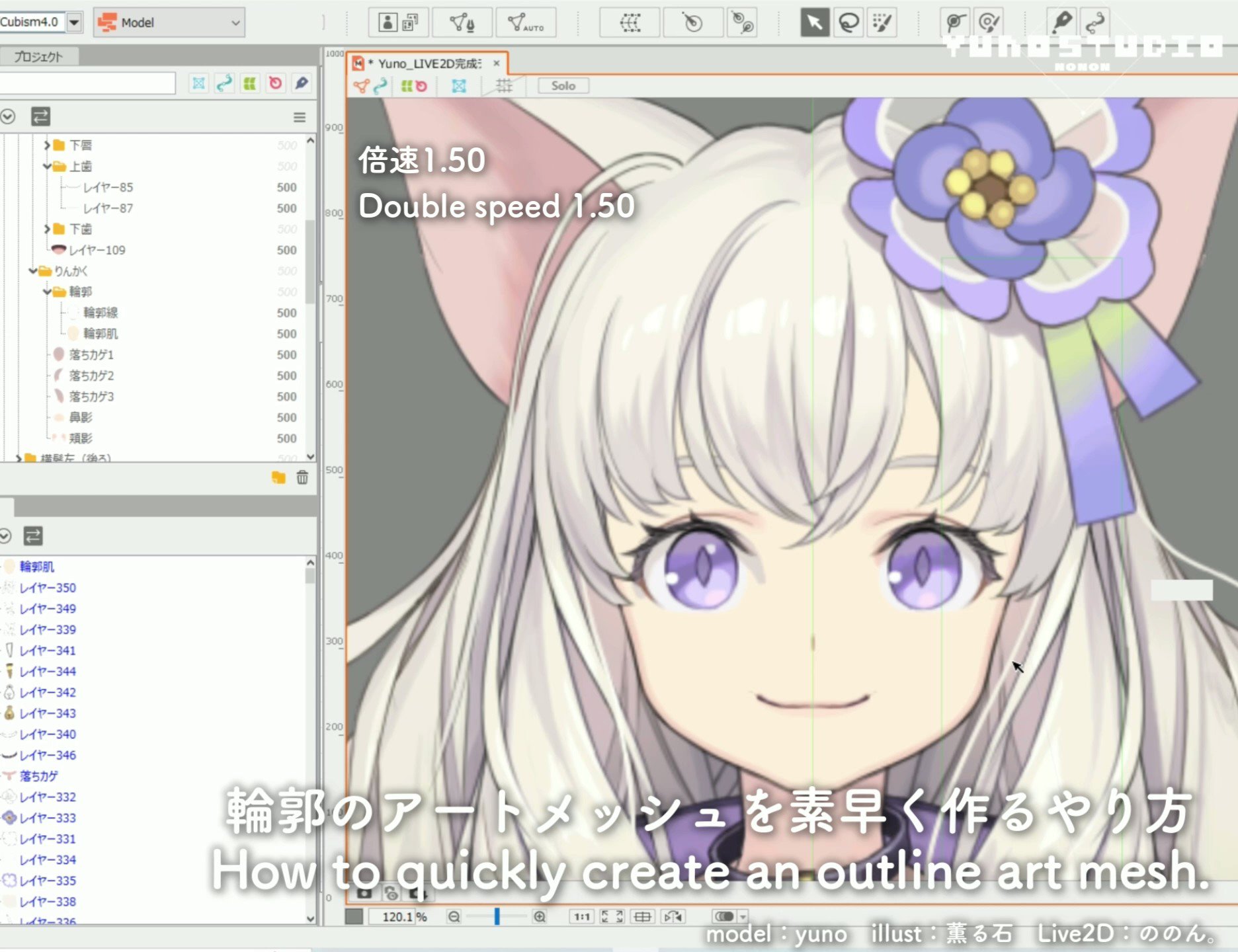1238x952 pixels.
Task: Open the texture atlas edit tool
Action: click(398, 23)
